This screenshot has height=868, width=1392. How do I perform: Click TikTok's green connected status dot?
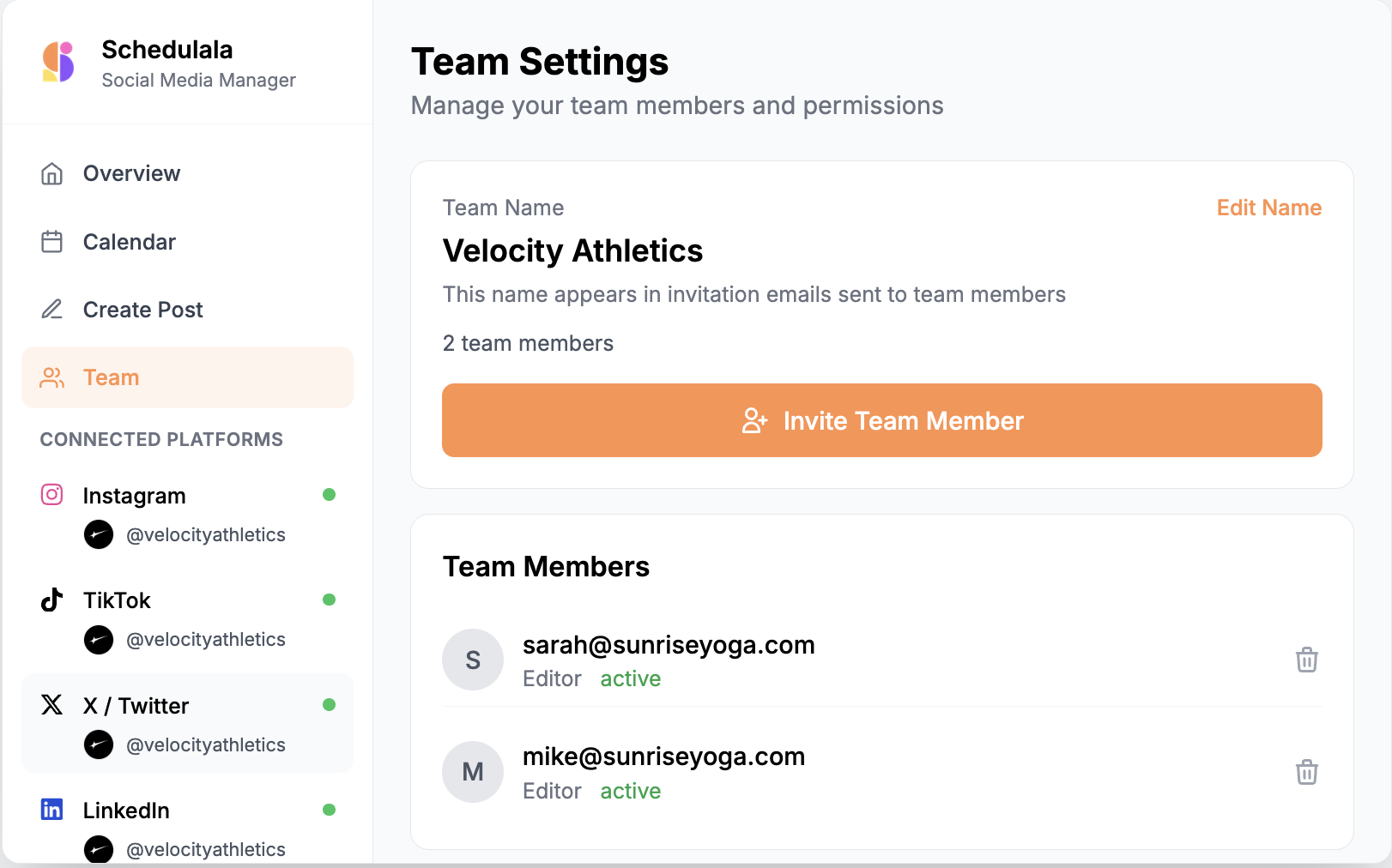(330, 600)
